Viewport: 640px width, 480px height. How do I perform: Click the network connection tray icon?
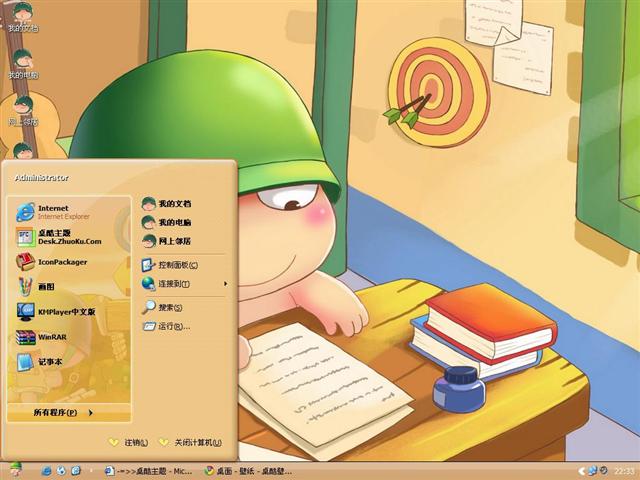[x=593, y=471]
